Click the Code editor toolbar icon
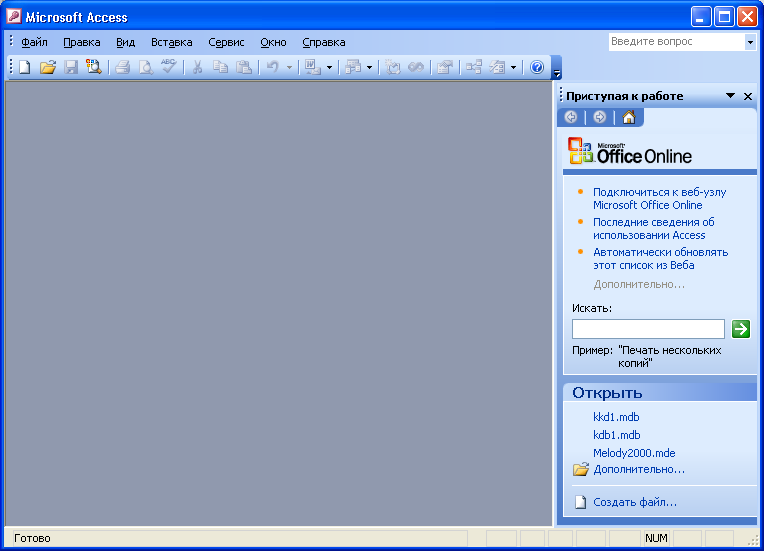 [x=393, y=67]
